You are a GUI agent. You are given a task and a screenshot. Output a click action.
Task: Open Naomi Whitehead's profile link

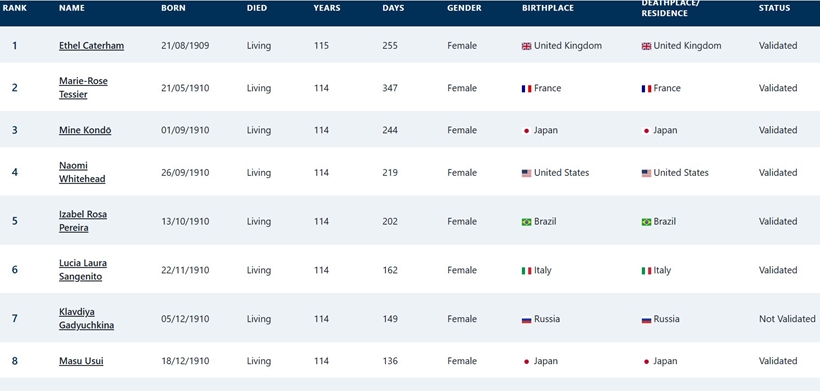coord(82,172)
